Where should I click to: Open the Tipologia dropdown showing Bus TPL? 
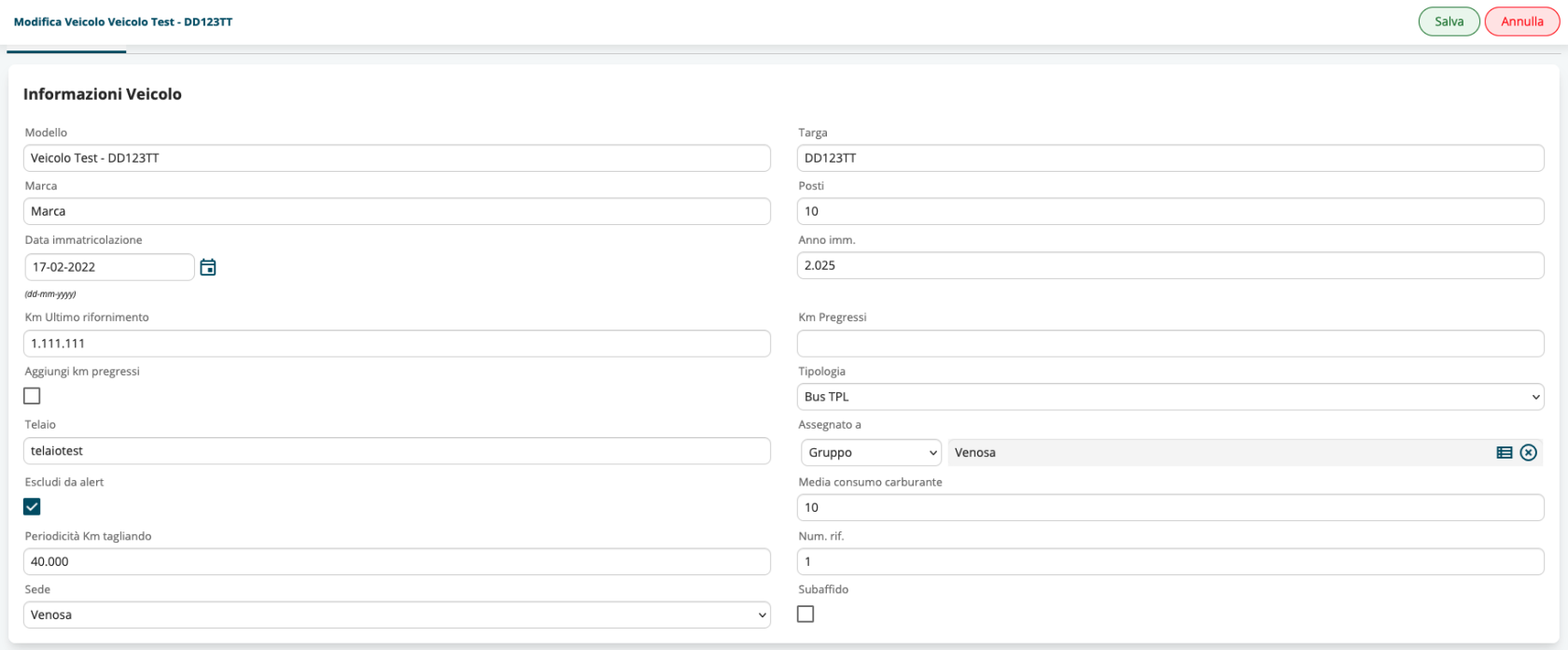[x=1170, y=397]
